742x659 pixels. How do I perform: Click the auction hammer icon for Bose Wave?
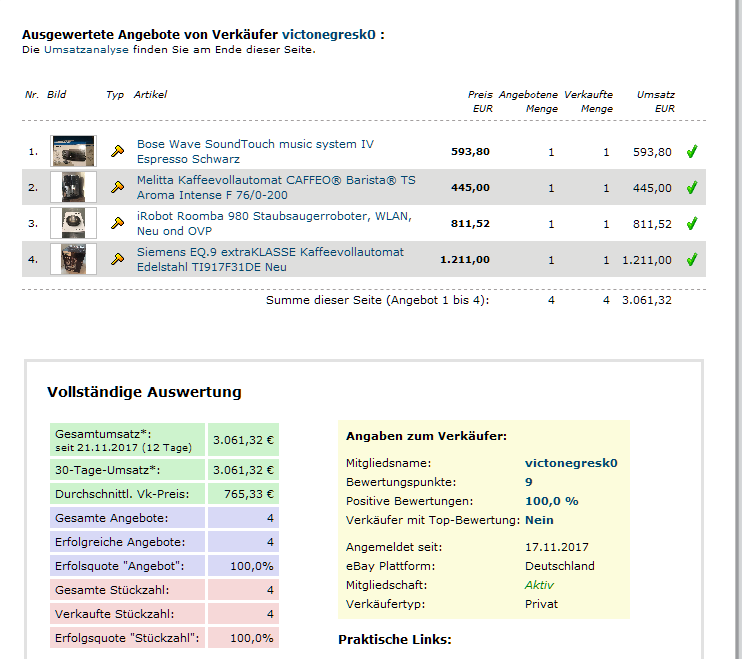tap(117, 151)
